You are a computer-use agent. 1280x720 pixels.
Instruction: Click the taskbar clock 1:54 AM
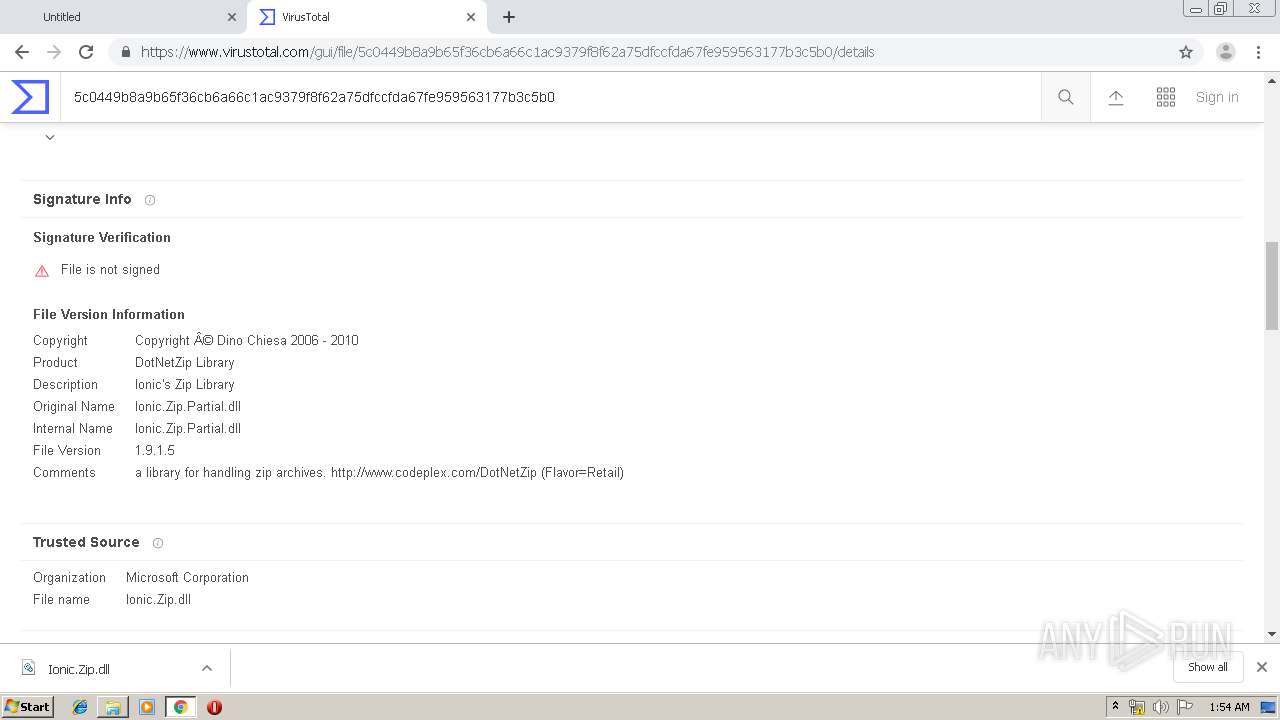pos(1229,707)
